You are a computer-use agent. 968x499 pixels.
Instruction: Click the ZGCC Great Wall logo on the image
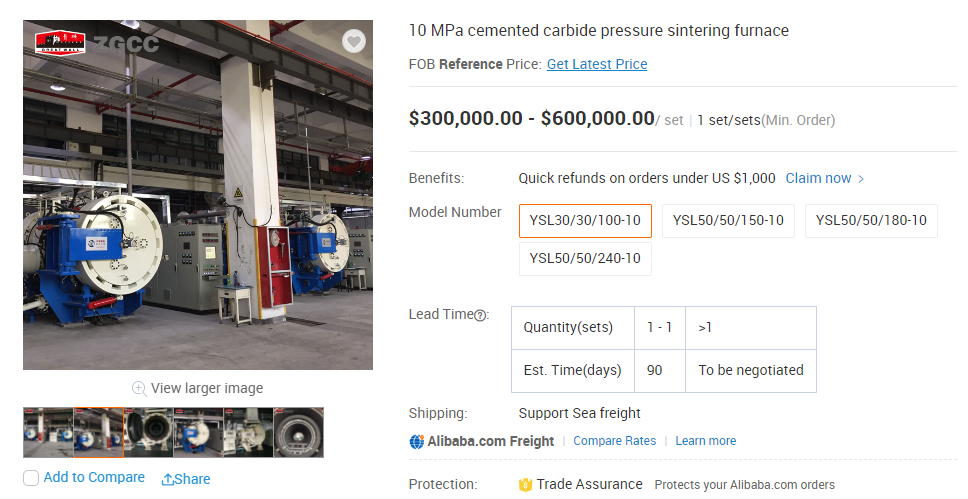(60, 43)
